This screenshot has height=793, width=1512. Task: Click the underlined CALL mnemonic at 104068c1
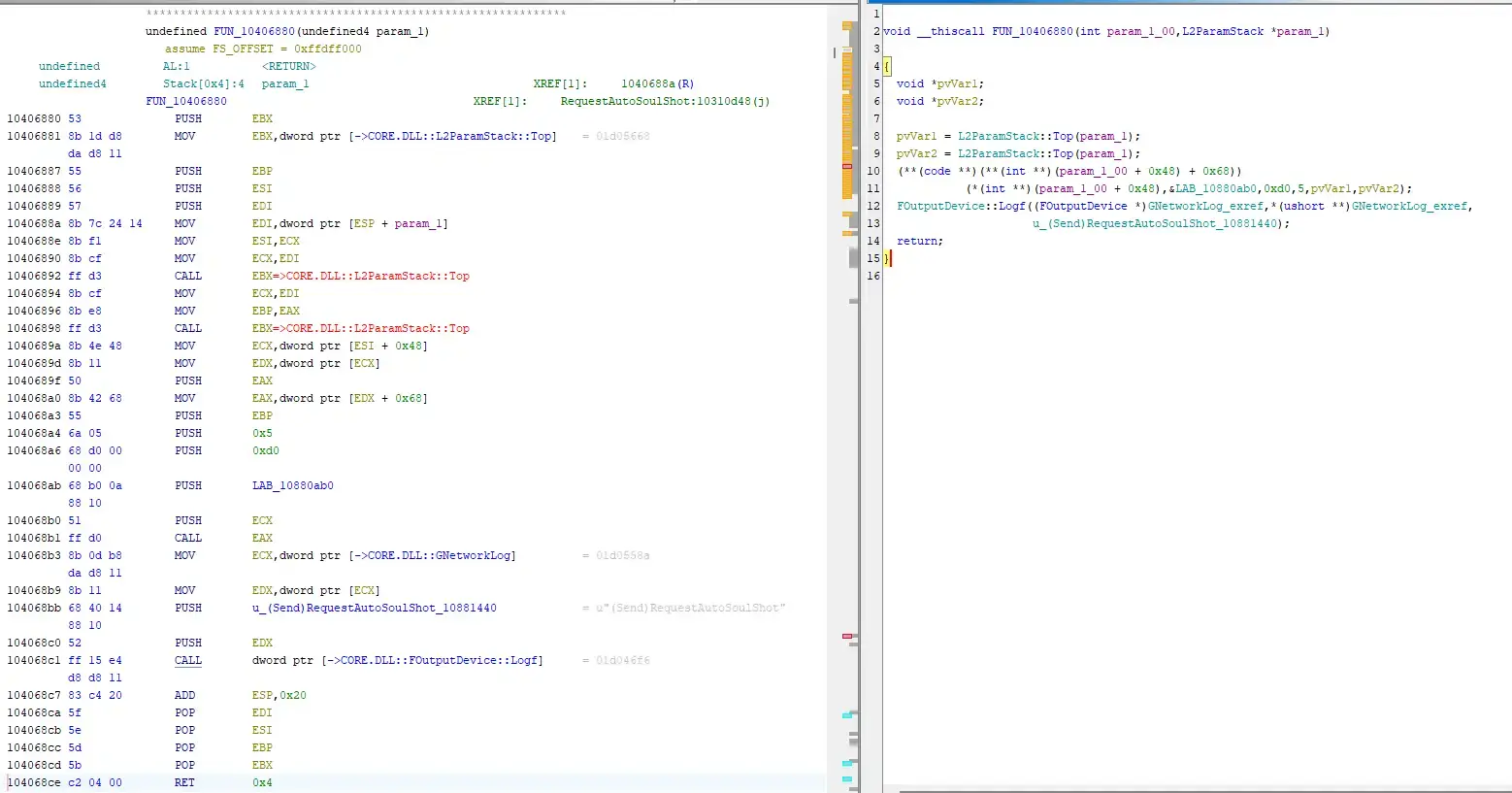click(188, 660)
